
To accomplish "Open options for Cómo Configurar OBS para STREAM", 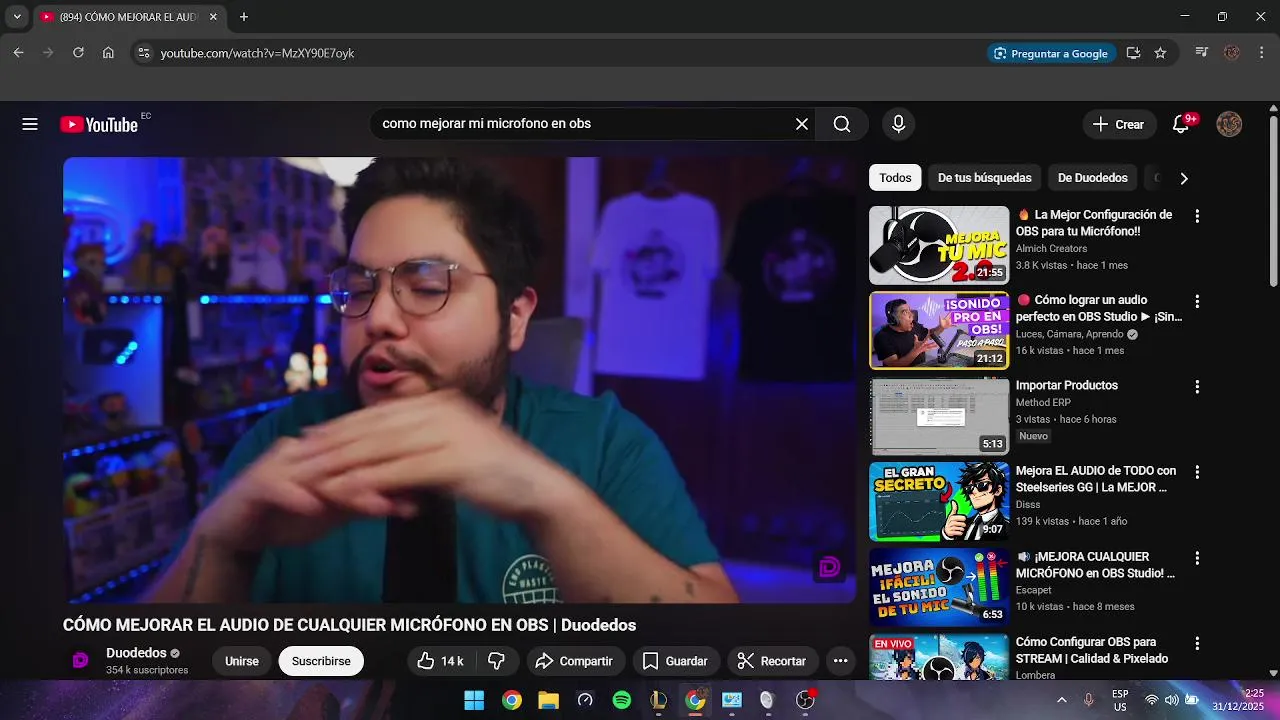I will point(1197,643).
